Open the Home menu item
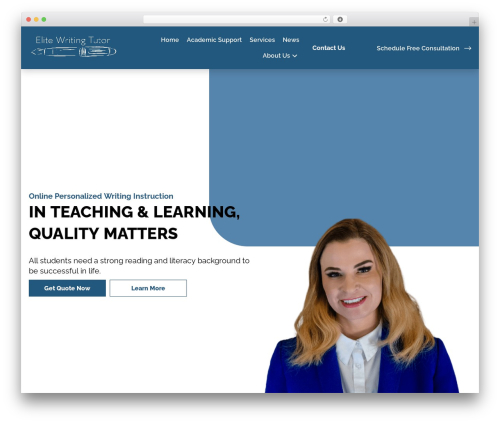Viewport: 500px width, 423px height. click(x=170, y=40)
